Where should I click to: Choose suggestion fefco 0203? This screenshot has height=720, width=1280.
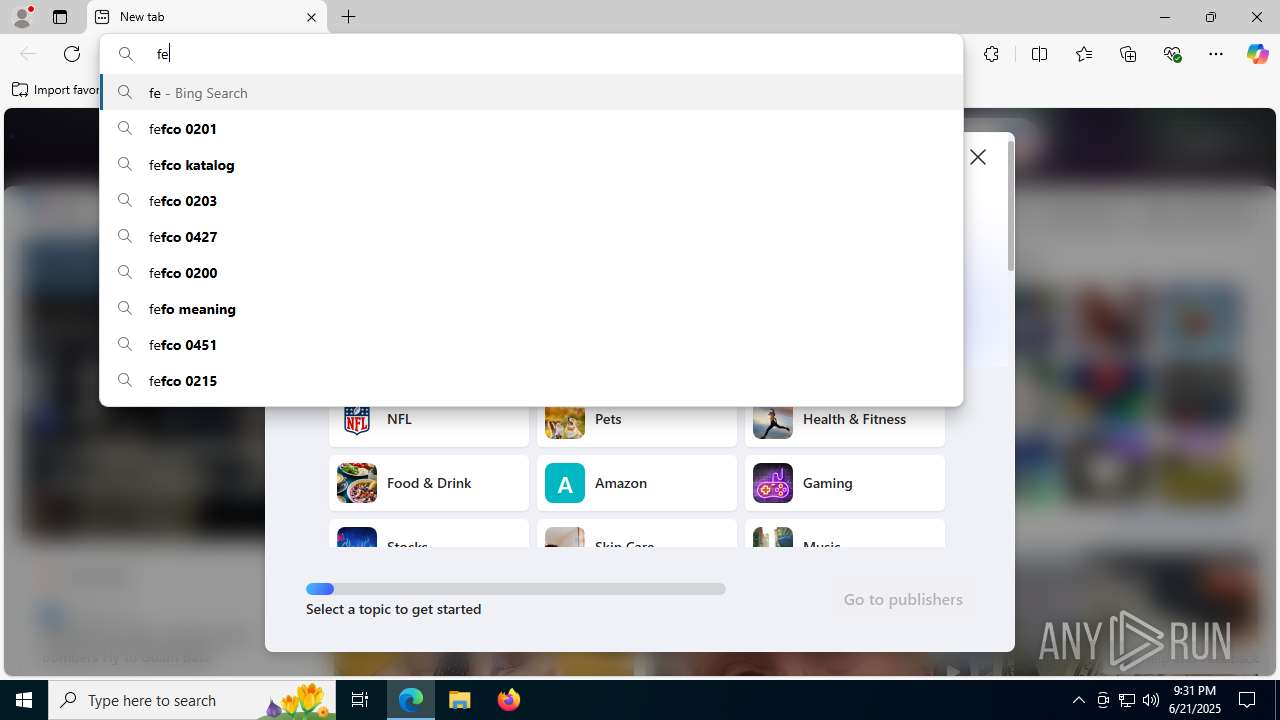531,200
